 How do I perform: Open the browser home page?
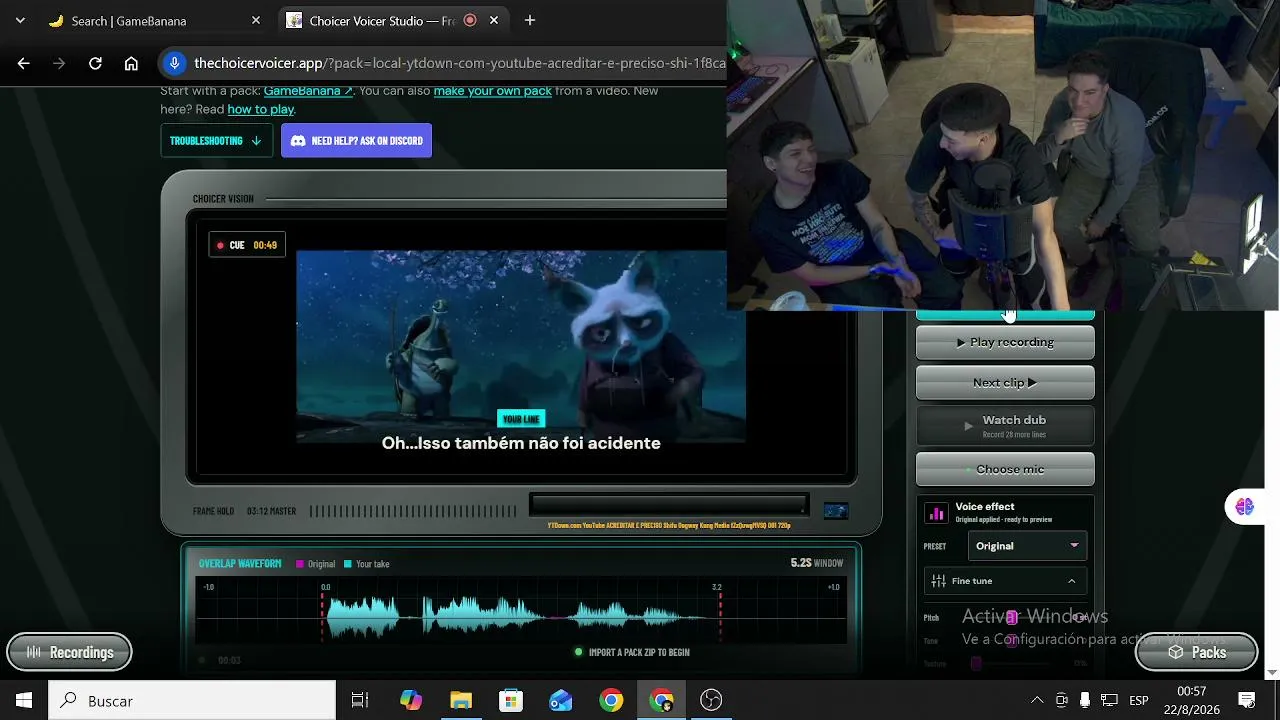(x=131, y=63)
